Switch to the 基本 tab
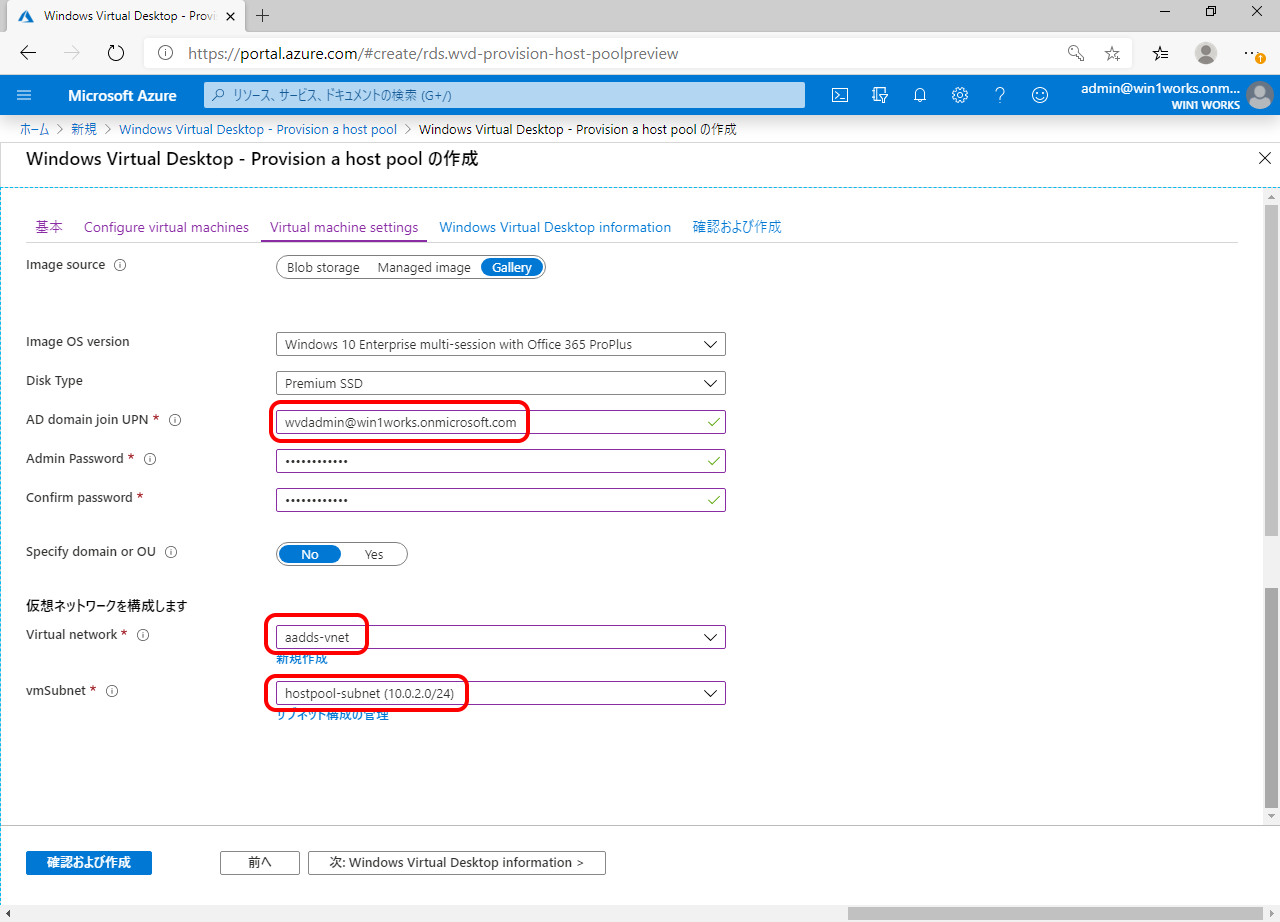Image resolution: width=1280 pixels, height=922 pixels. (49, 227)
